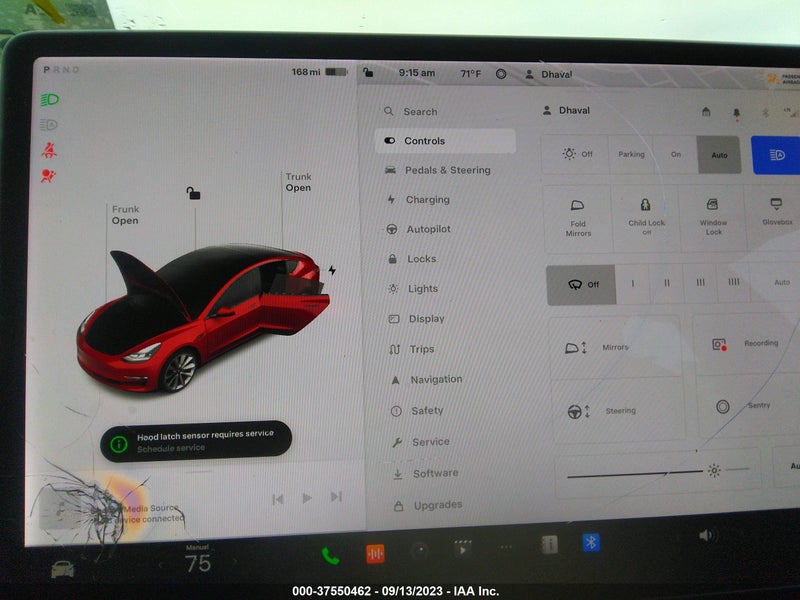Viewport: 800px width, 600px height.
Task: Open Dhaval profile in top status bar
Action: tap(548, 74)
